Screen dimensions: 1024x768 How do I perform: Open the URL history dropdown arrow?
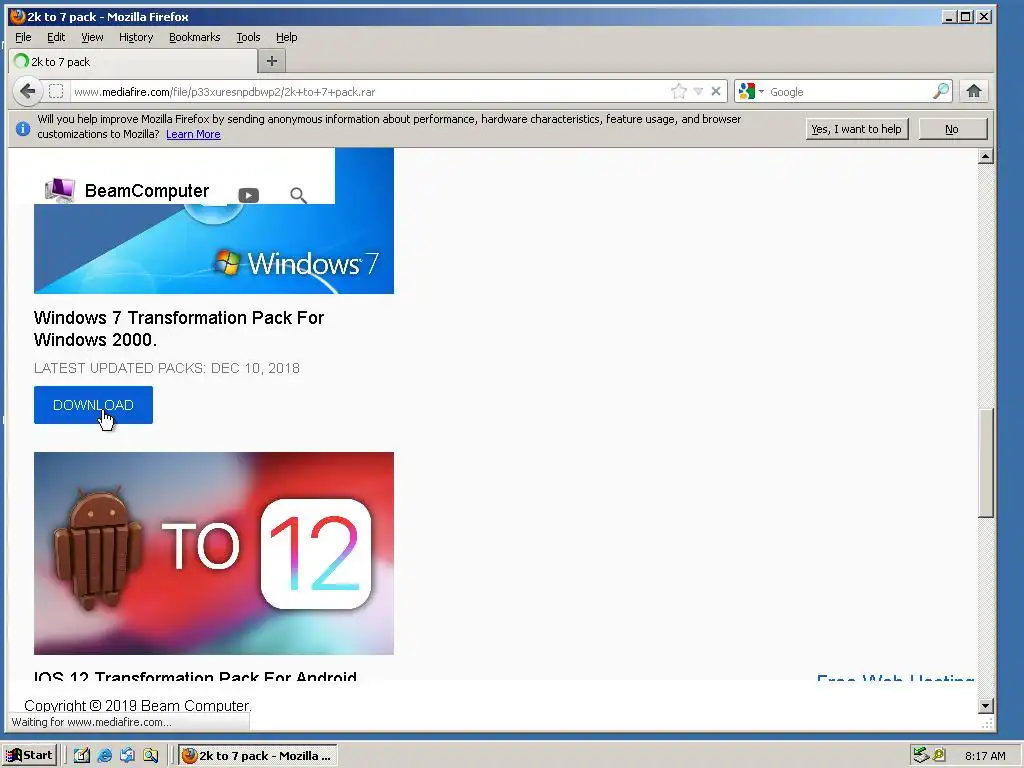click(698, 91)
